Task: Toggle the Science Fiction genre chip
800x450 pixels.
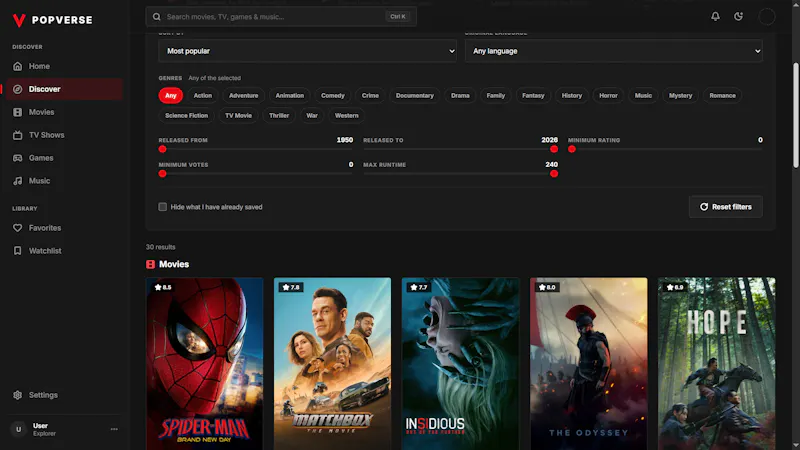Action: (186, 115)
